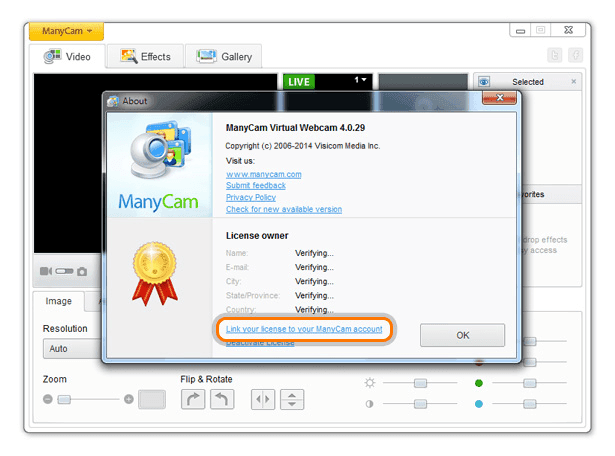Rotate the image clockwise
Image resolution: width=615 pixels, height=456 pixels.
pos(193,400)
